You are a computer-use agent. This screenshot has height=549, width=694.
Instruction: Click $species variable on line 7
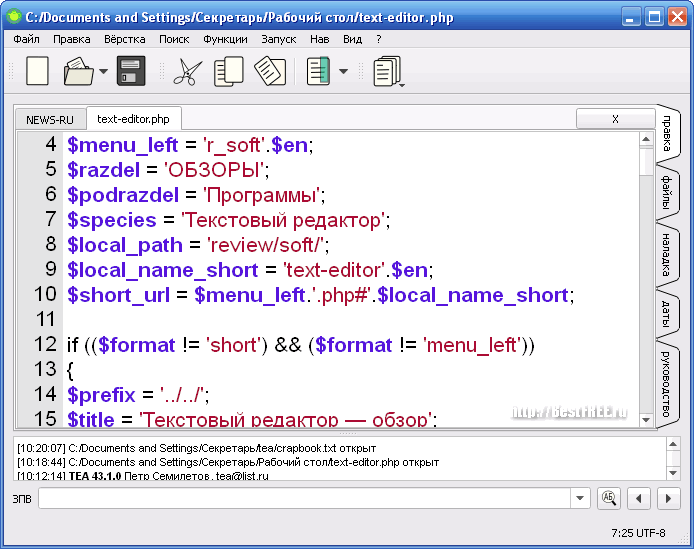tap(112, 220)
